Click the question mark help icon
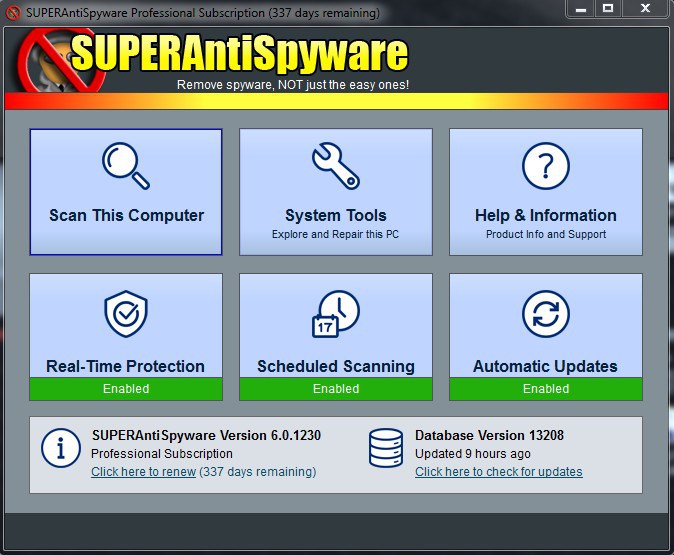The image size is (674, 555). pyautogui.click(x=546, y=166)
